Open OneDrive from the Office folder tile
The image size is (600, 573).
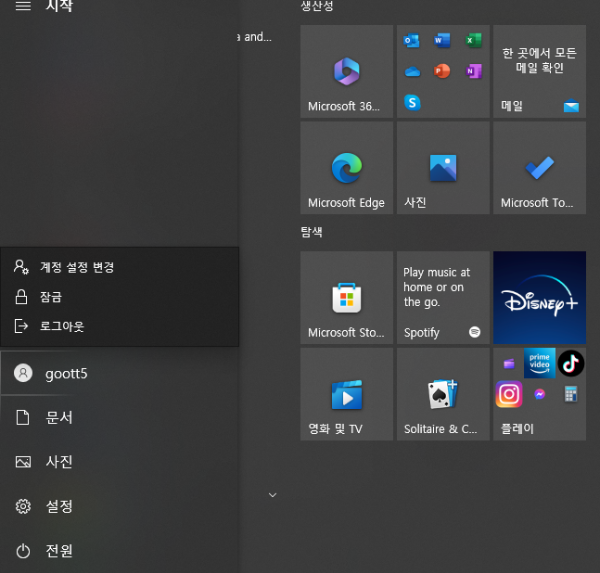click(412, 72)
